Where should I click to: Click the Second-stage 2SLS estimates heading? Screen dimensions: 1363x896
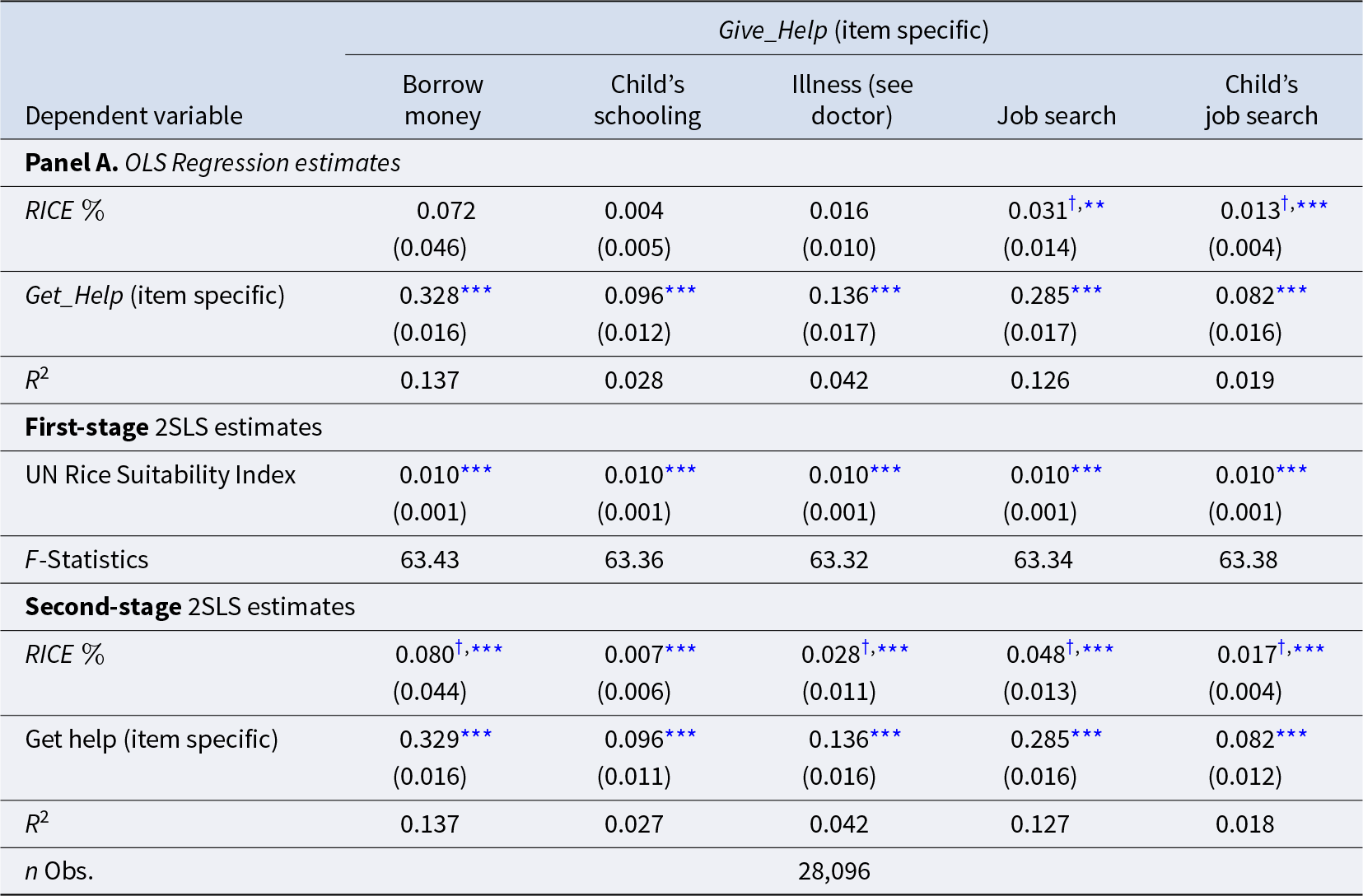click(189, 607)
